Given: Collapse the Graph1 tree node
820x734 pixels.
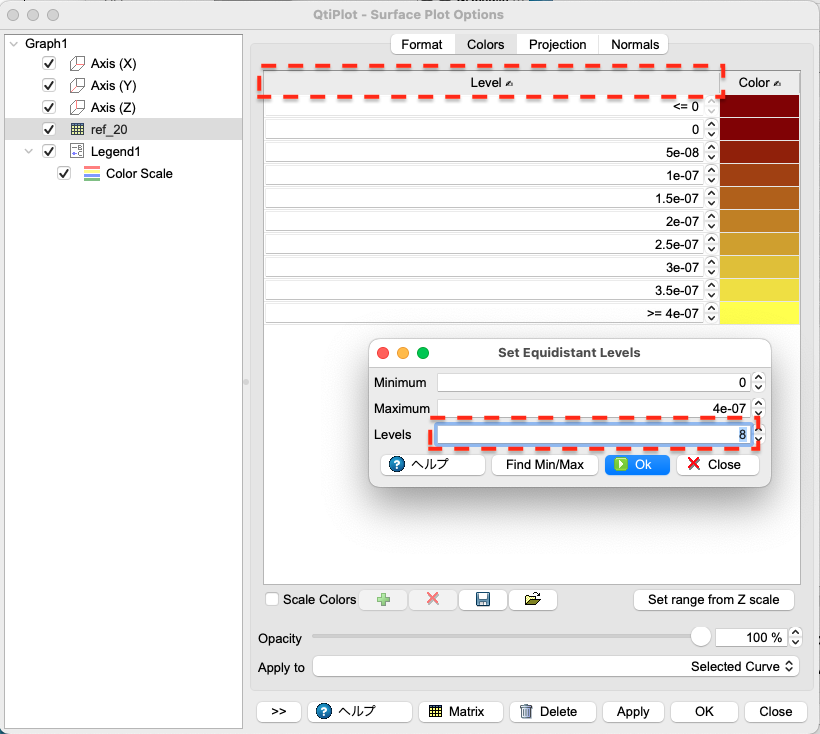Looking at the screenshot, I should (14, 44).
